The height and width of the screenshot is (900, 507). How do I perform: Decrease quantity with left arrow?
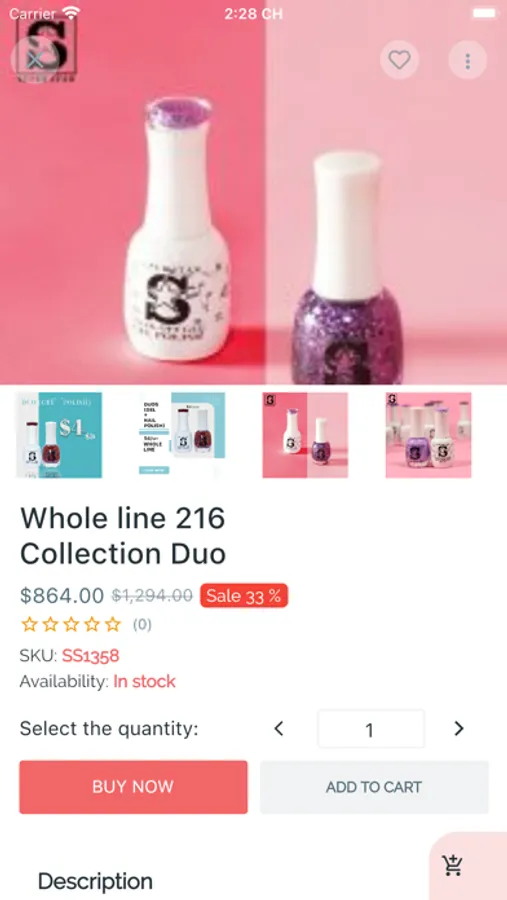[279, 729]
